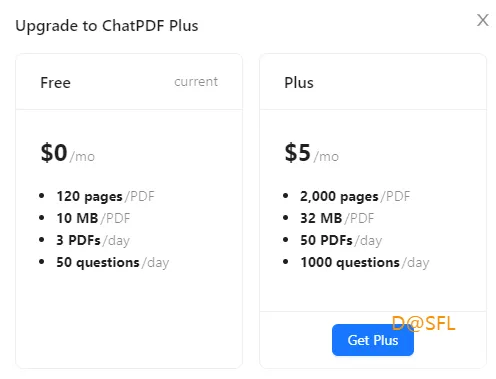This screenshot has height=379, width=496.
Task: Click the 1000 questions /day item
Action: (x=365, y=263)
